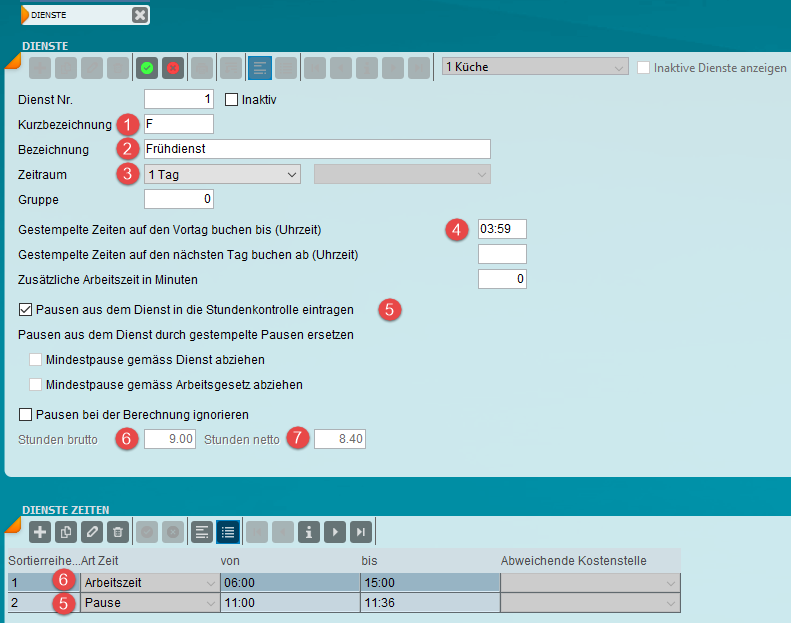Select the DIENSTE tab
Image resolution: width=791 pixels, height=623 pixels.
click(x=75, y=14)
